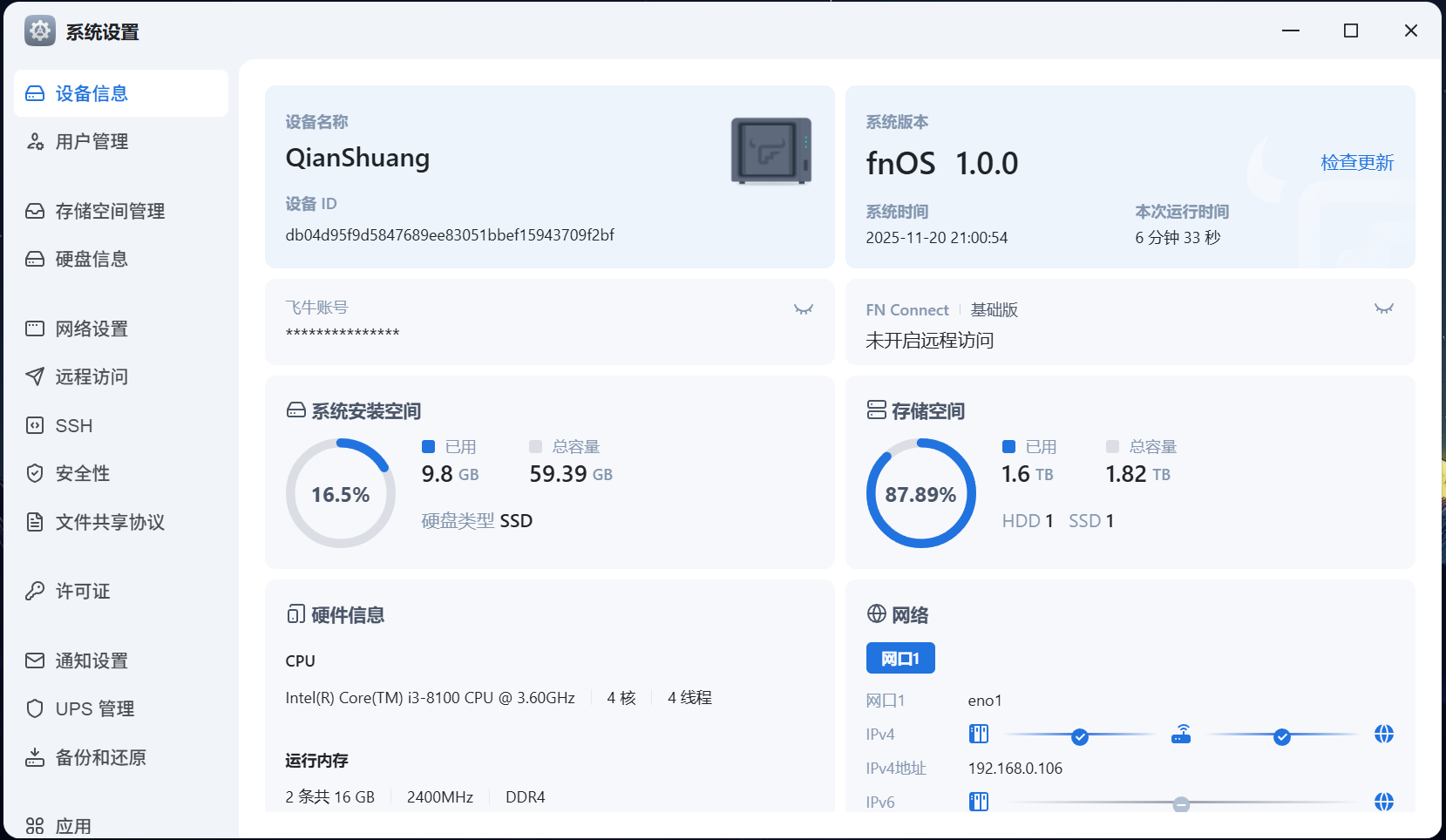1446x840 pixels.
Task: Select the 用户管理 sidebar icon
Action: (x=34, y=141)
